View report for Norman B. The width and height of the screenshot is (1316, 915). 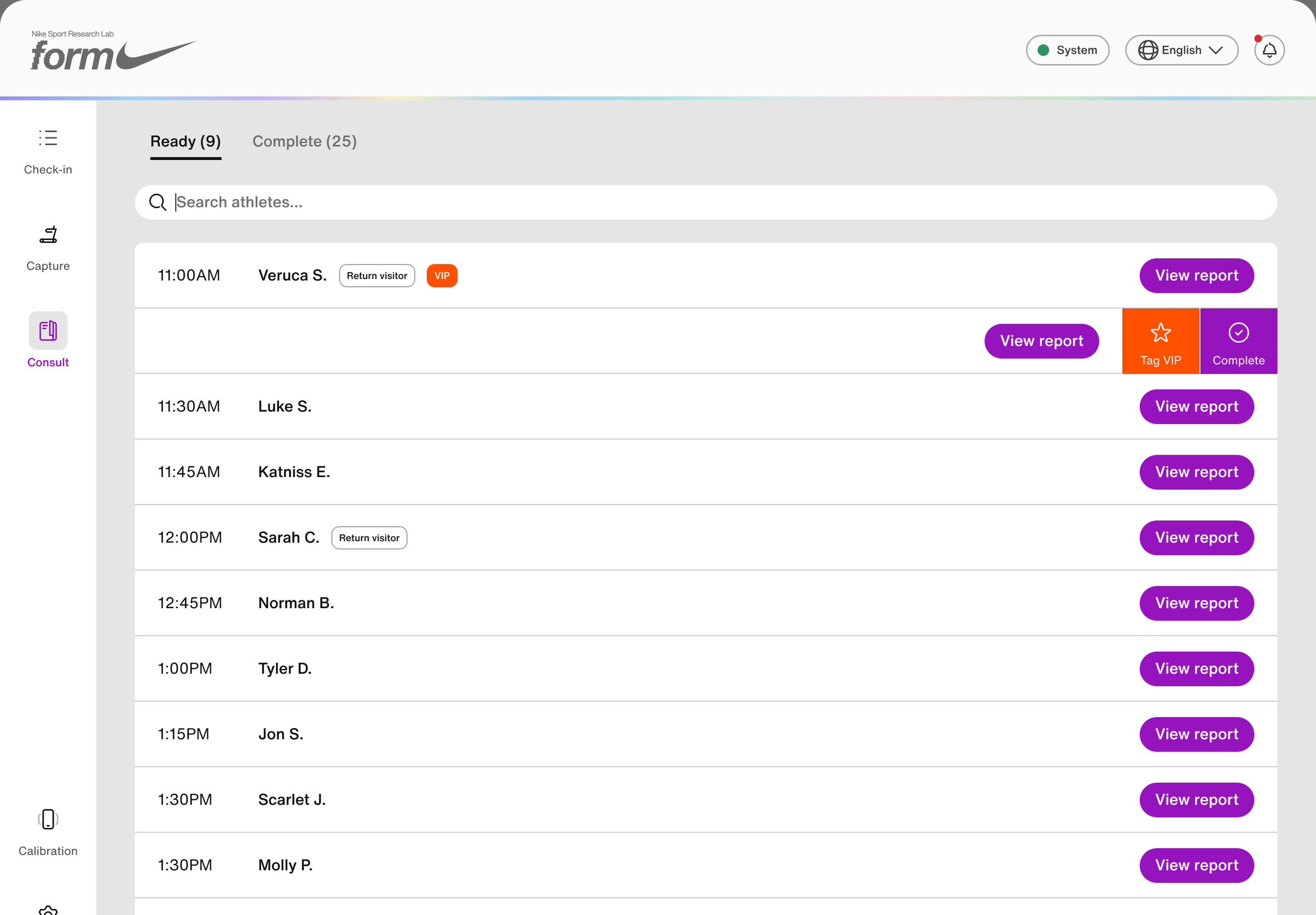tap(1196, 603)
